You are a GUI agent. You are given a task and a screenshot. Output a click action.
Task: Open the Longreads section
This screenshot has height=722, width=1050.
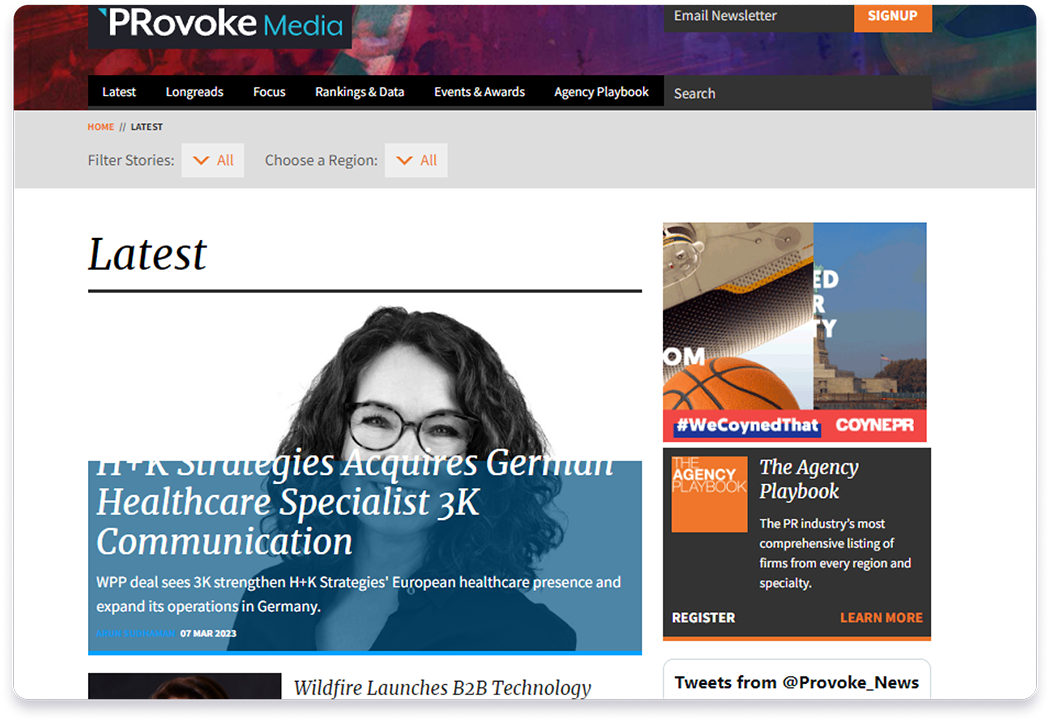[194, 91]
